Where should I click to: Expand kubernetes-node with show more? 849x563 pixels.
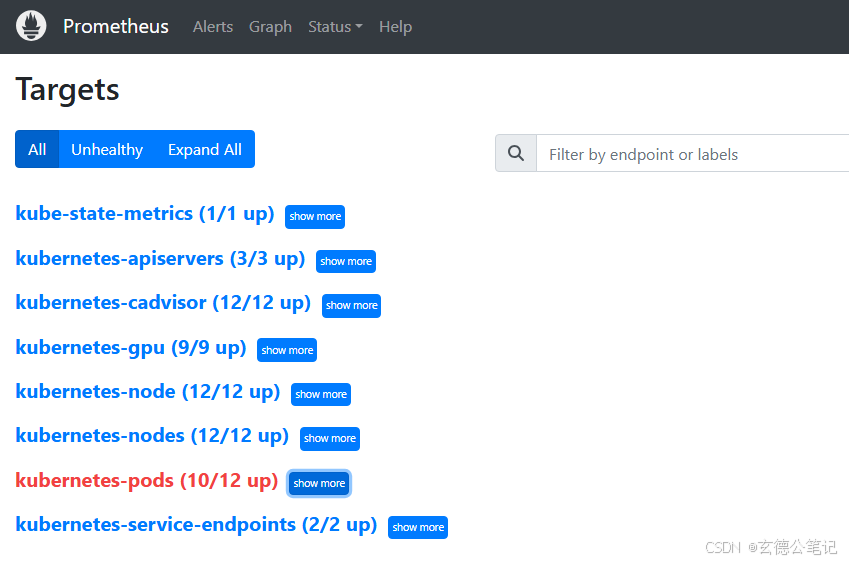tap(321, 395)
